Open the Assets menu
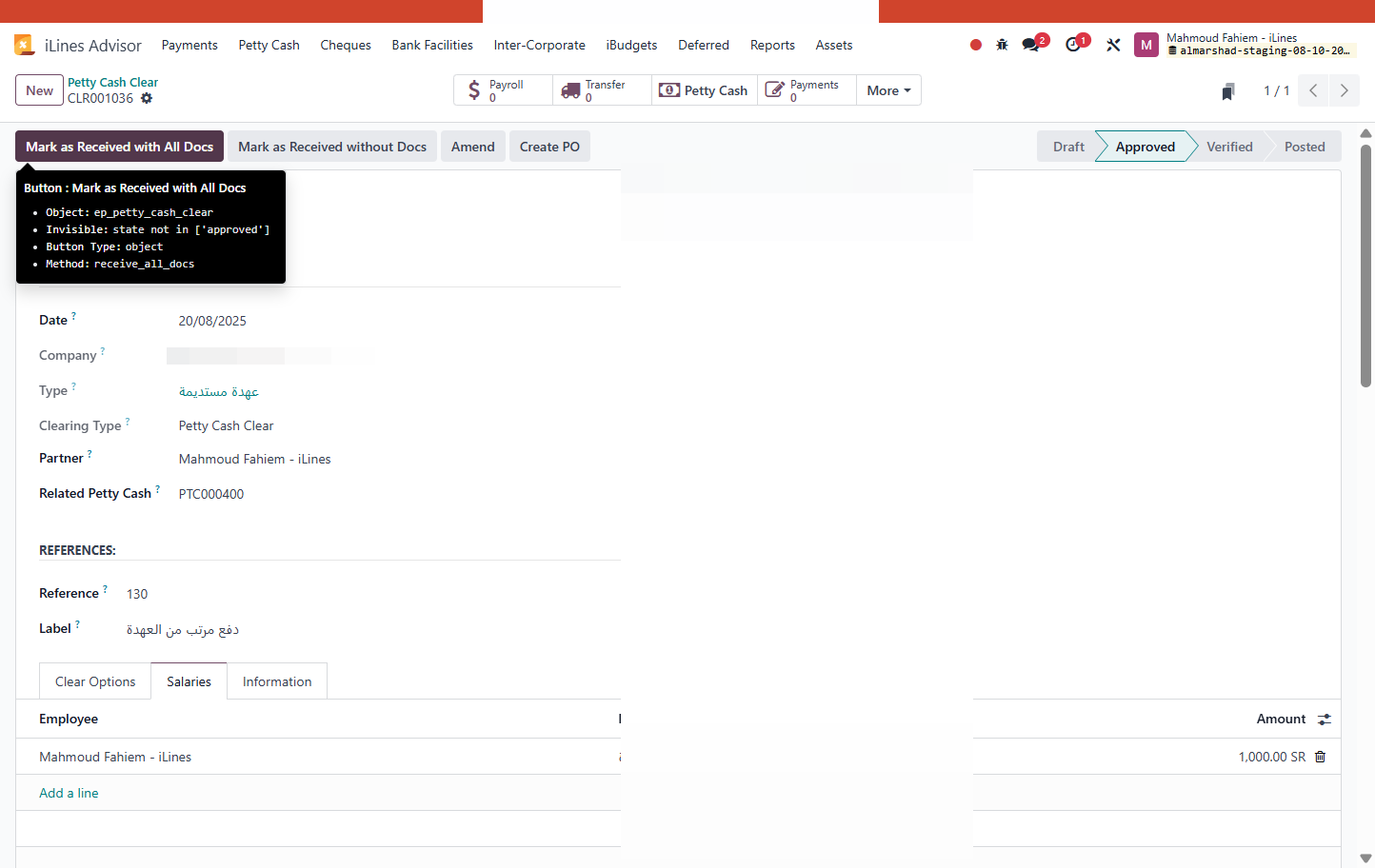This screenshot has height=868, width=1375. click(x=834, y=45)
